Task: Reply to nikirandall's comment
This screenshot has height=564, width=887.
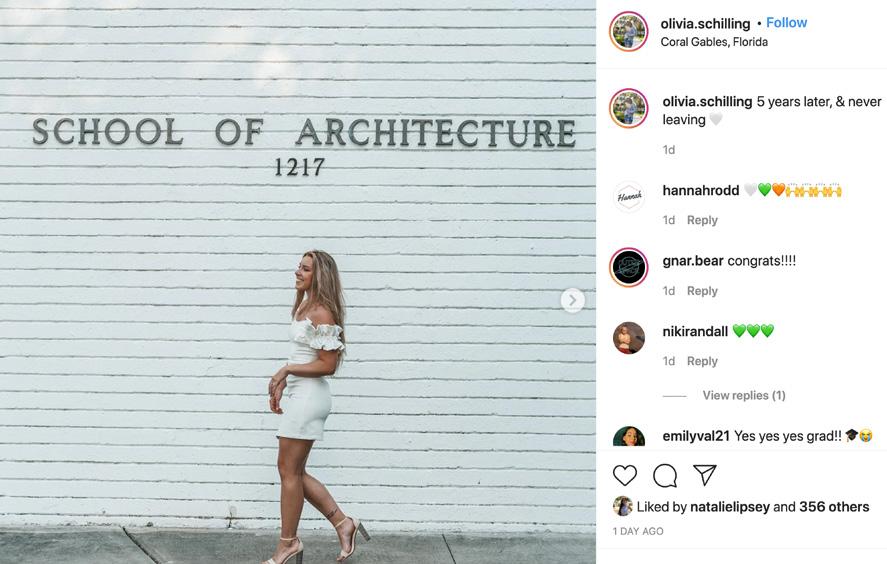Action: 702,361
